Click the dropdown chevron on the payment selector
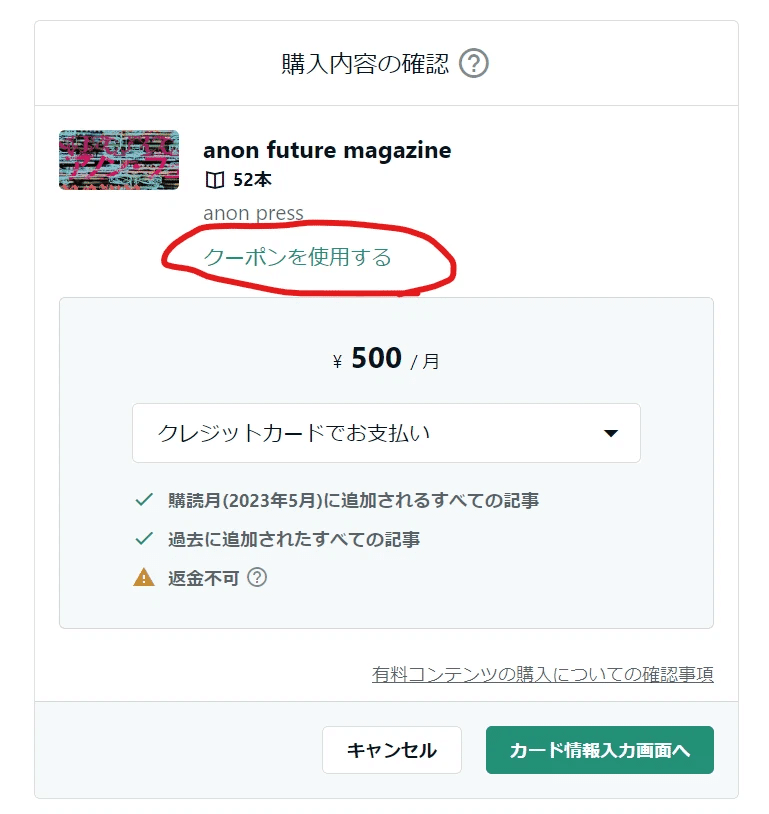 [611, 433]
